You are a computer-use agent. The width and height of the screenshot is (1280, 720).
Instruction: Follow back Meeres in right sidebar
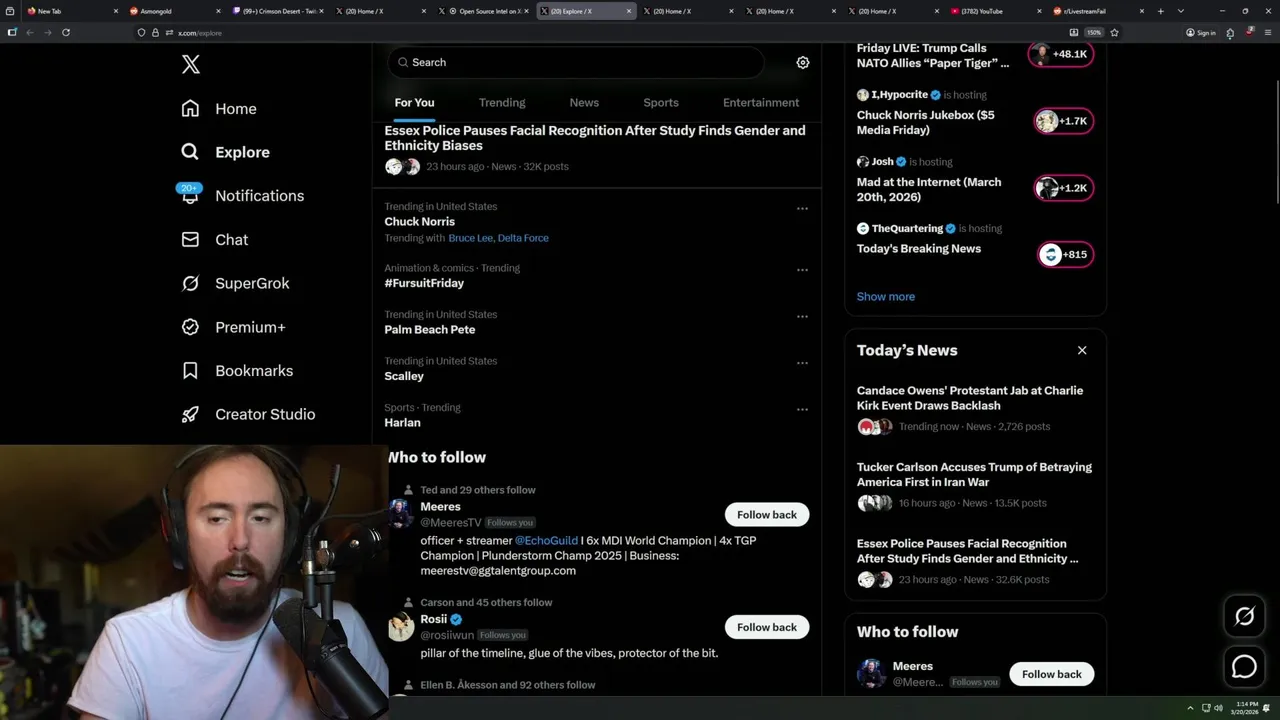click(x=1051, y=674)
